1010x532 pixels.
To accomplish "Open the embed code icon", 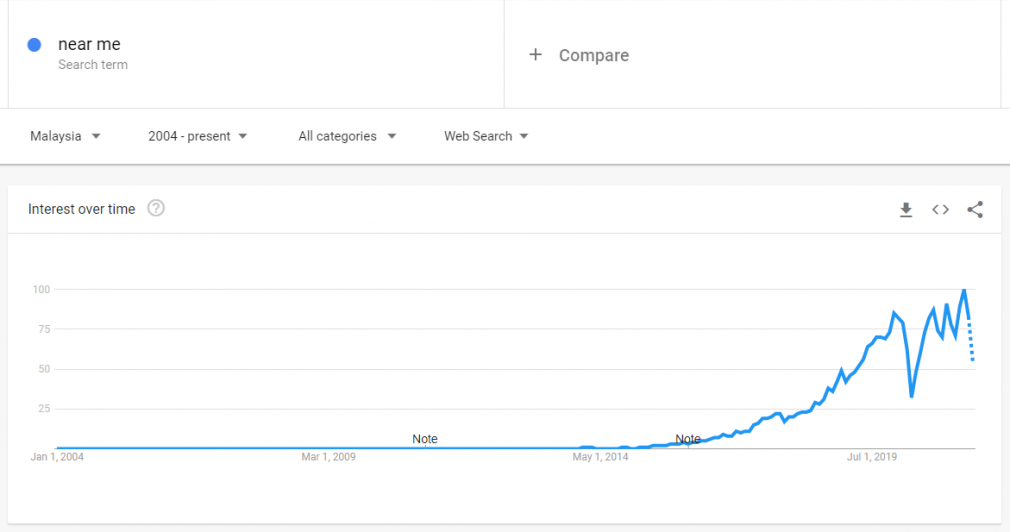I will 940,209.
